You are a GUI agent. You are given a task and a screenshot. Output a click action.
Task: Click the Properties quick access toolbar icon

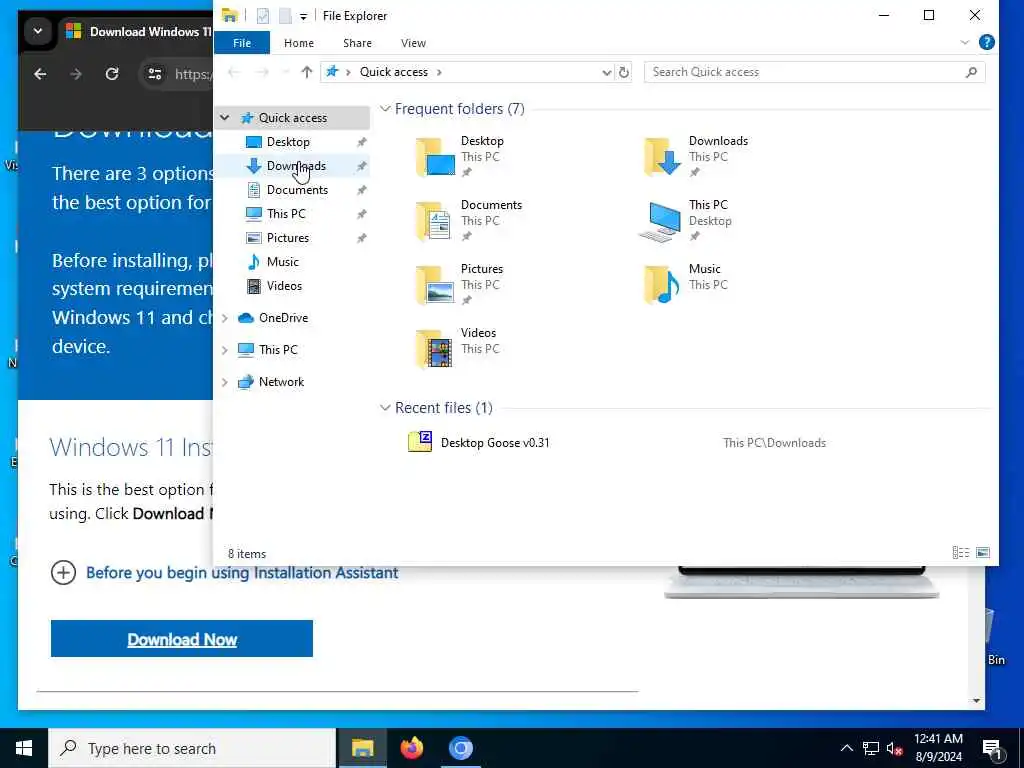point(263,16)
